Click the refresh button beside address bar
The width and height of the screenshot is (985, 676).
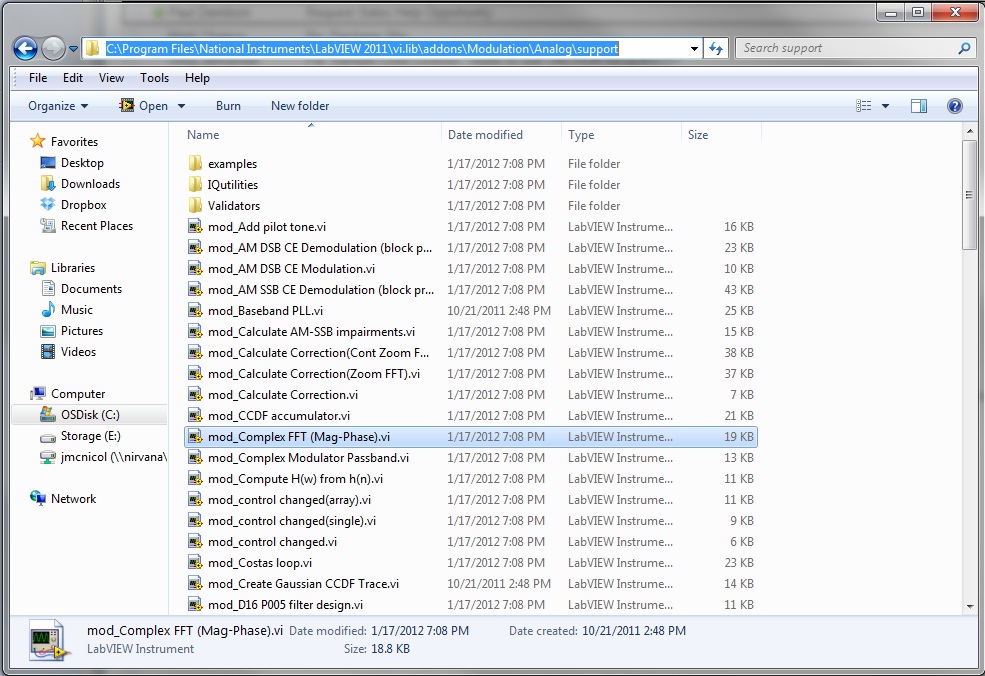coord(716,48)
